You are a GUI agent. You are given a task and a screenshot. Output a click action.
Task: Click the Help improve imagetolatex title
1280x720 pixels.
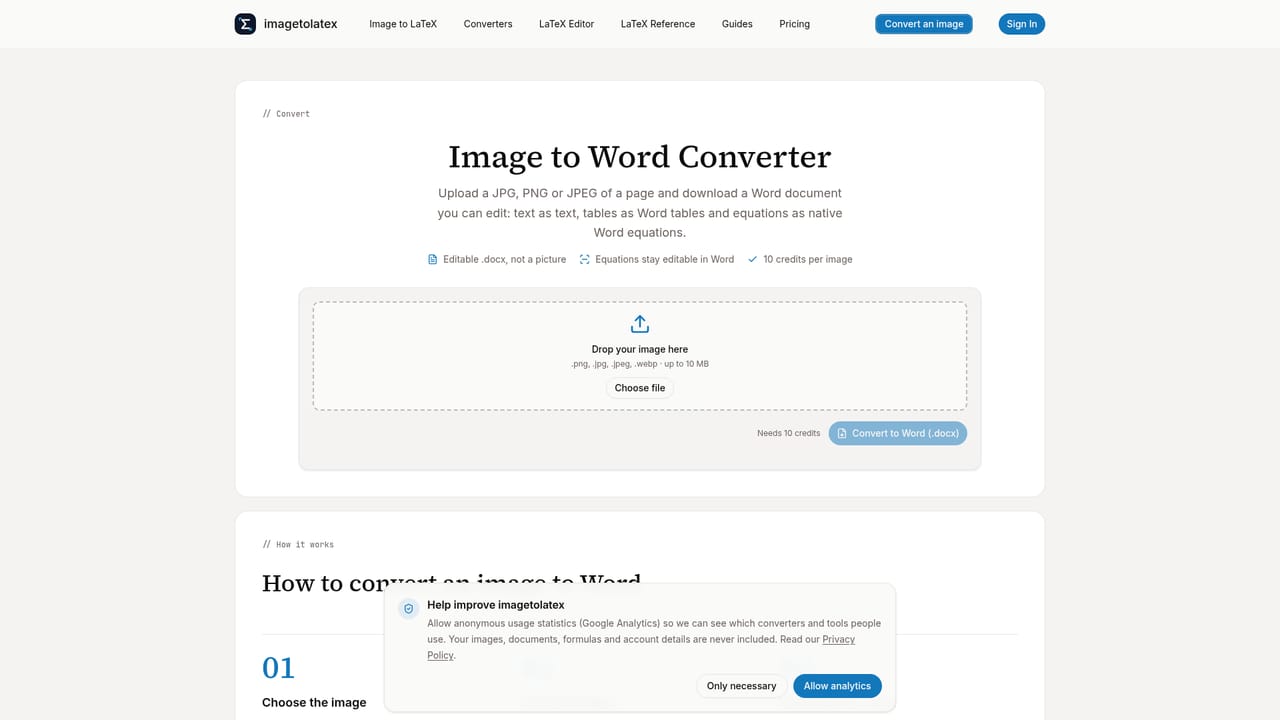click(496, 605)
